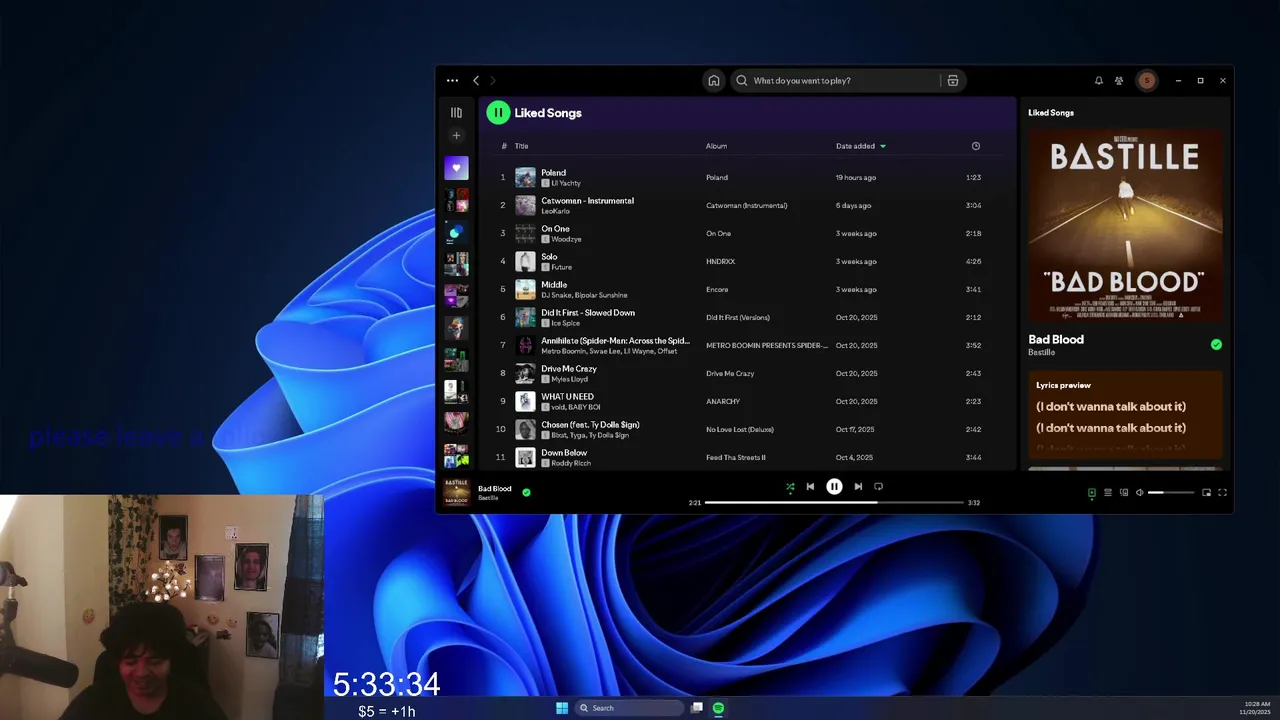This screenshot has height=720, width=1280.
Task: Click now-playing Bad Blood cover in bottom bar
Action: tap(457, 491)
